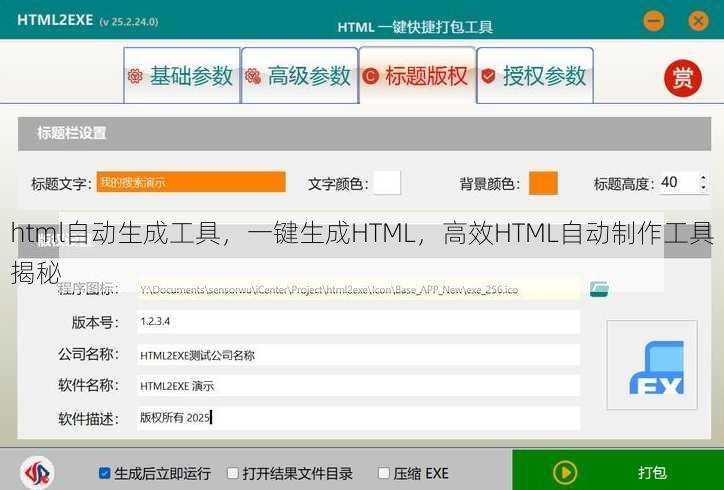The height and width of the screenshot is (490, 724).
Task: Edit the 公司名称 field
Action: [358, 355]
